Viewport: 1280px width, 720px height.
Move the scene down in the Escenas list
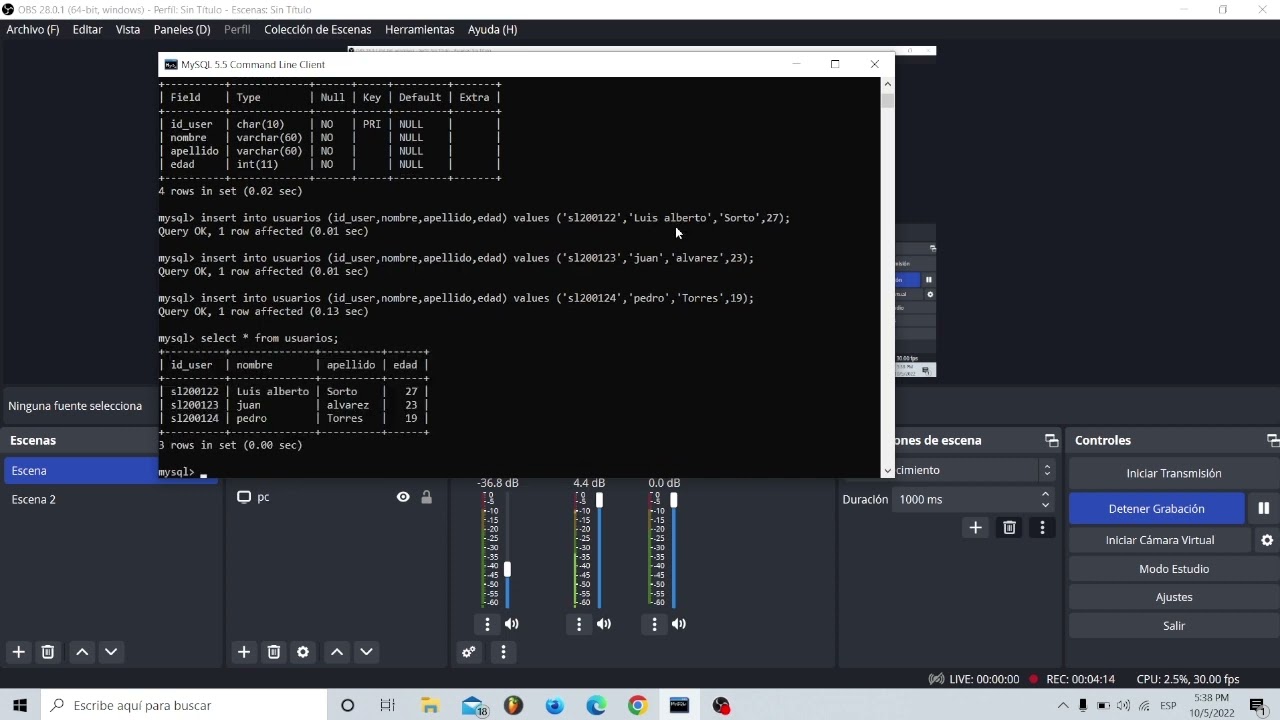pos(111,652)
